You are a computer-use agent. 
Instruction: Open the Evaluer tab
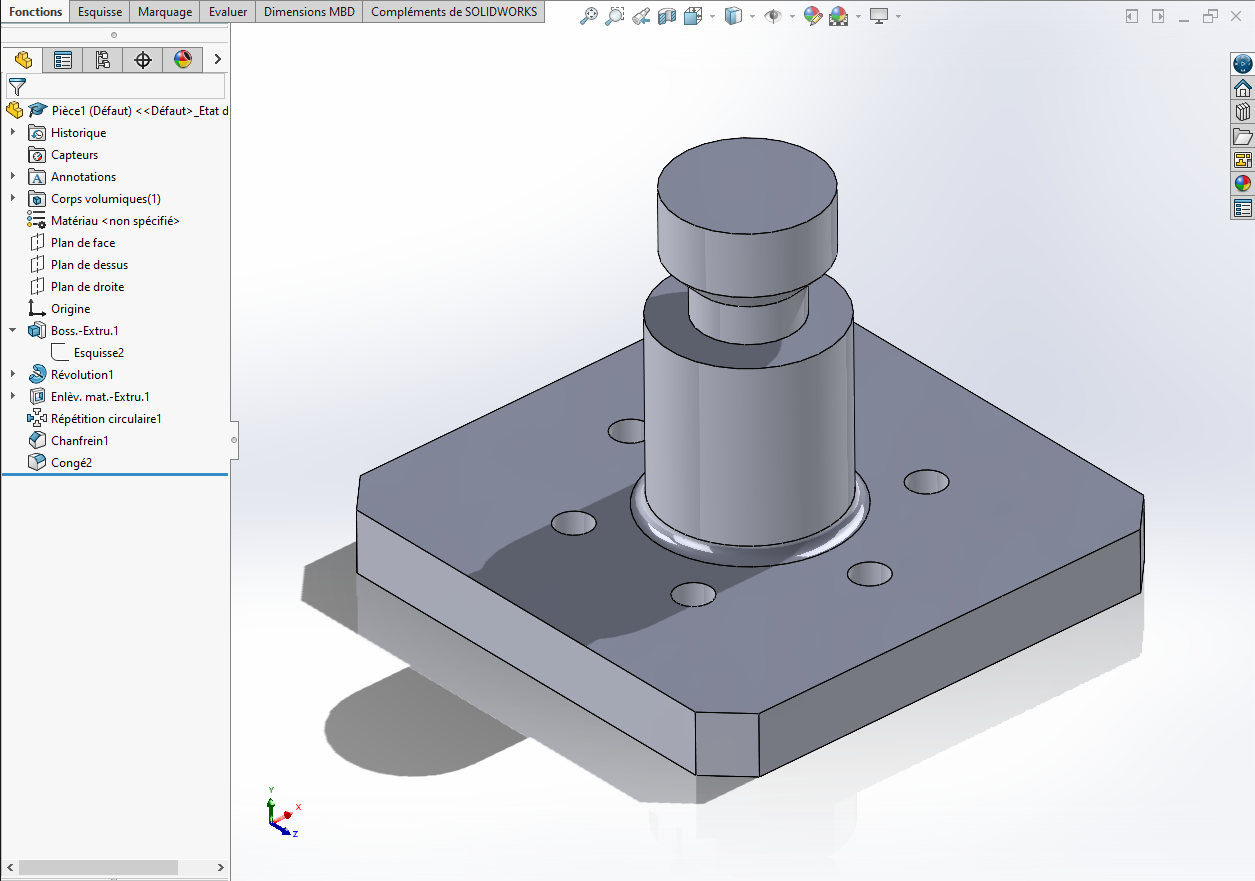[x=228, y=12]
